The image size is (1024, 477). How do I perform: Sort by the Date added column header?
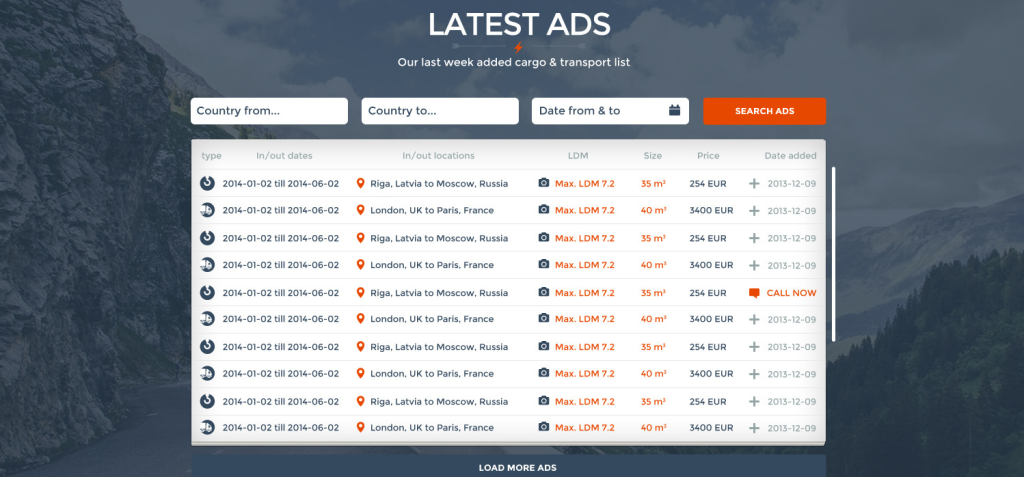tap(790, 156)
